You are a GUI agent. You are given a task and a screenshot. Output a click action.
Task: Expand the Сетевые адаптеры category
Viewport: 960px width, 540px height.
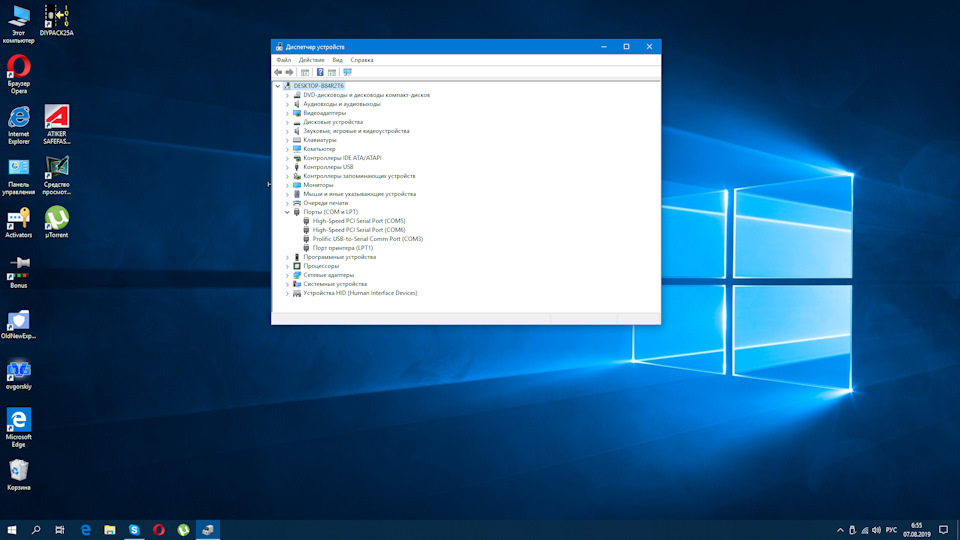(287, 275)
